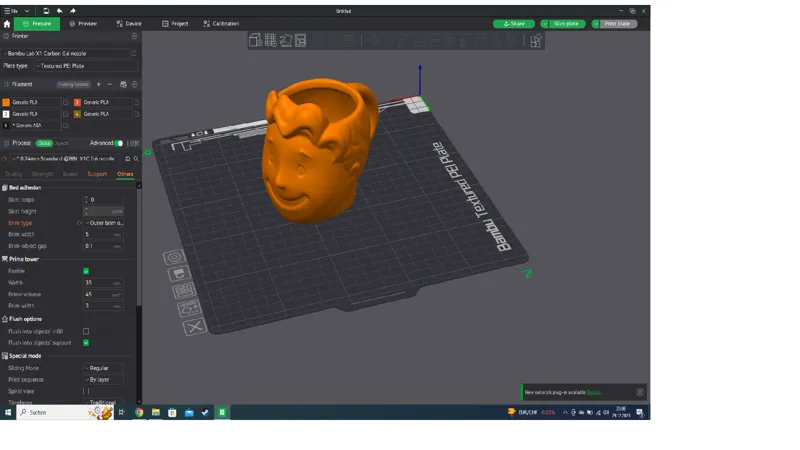Click the Print plate button
The width and height of the screenshot is (800, 450).
[x=618, y=24]
